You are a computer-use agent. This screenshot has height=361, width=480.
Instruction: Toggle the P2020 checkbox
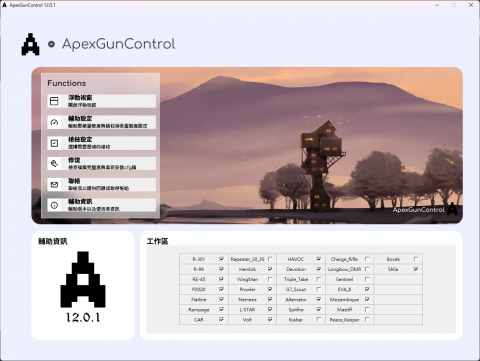(x=221, y=289)
